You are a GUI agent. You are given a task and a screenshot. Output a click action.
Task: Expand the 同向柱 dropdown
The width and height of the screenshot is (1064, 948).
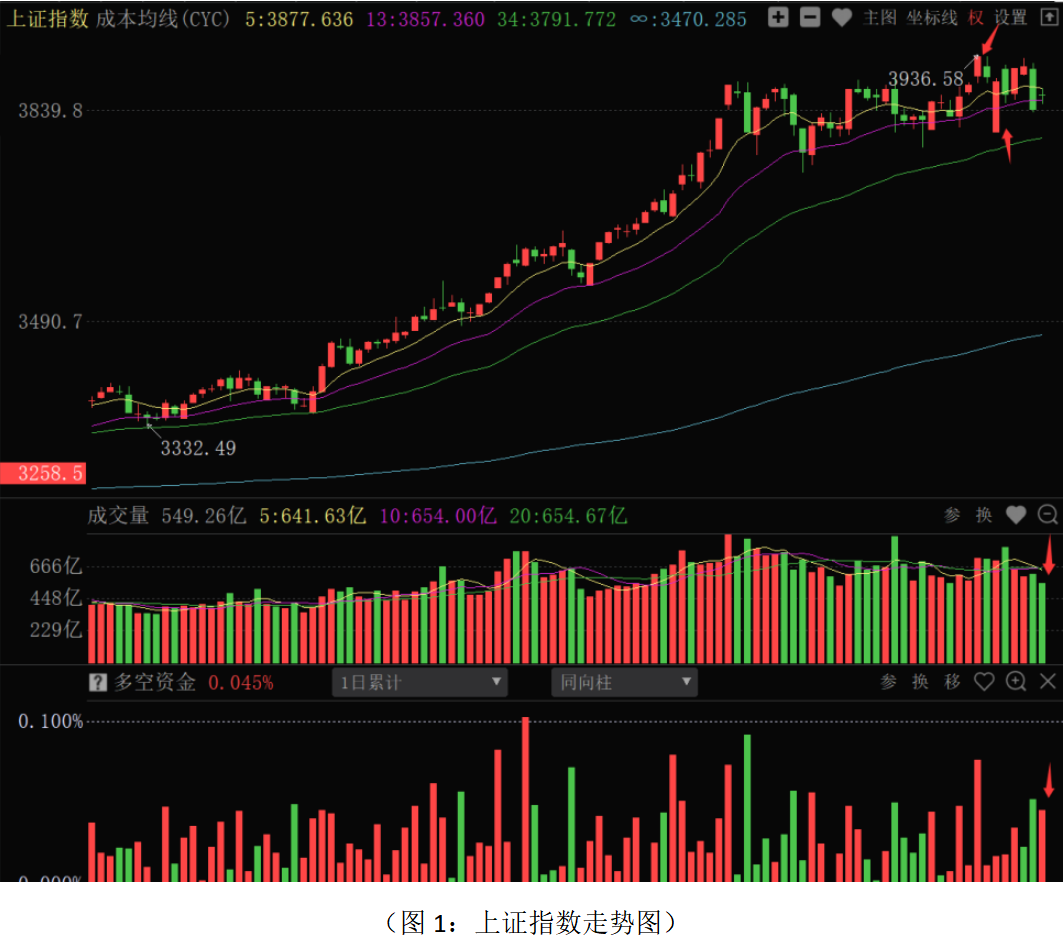pyautogui.click(x=624, y=683)
